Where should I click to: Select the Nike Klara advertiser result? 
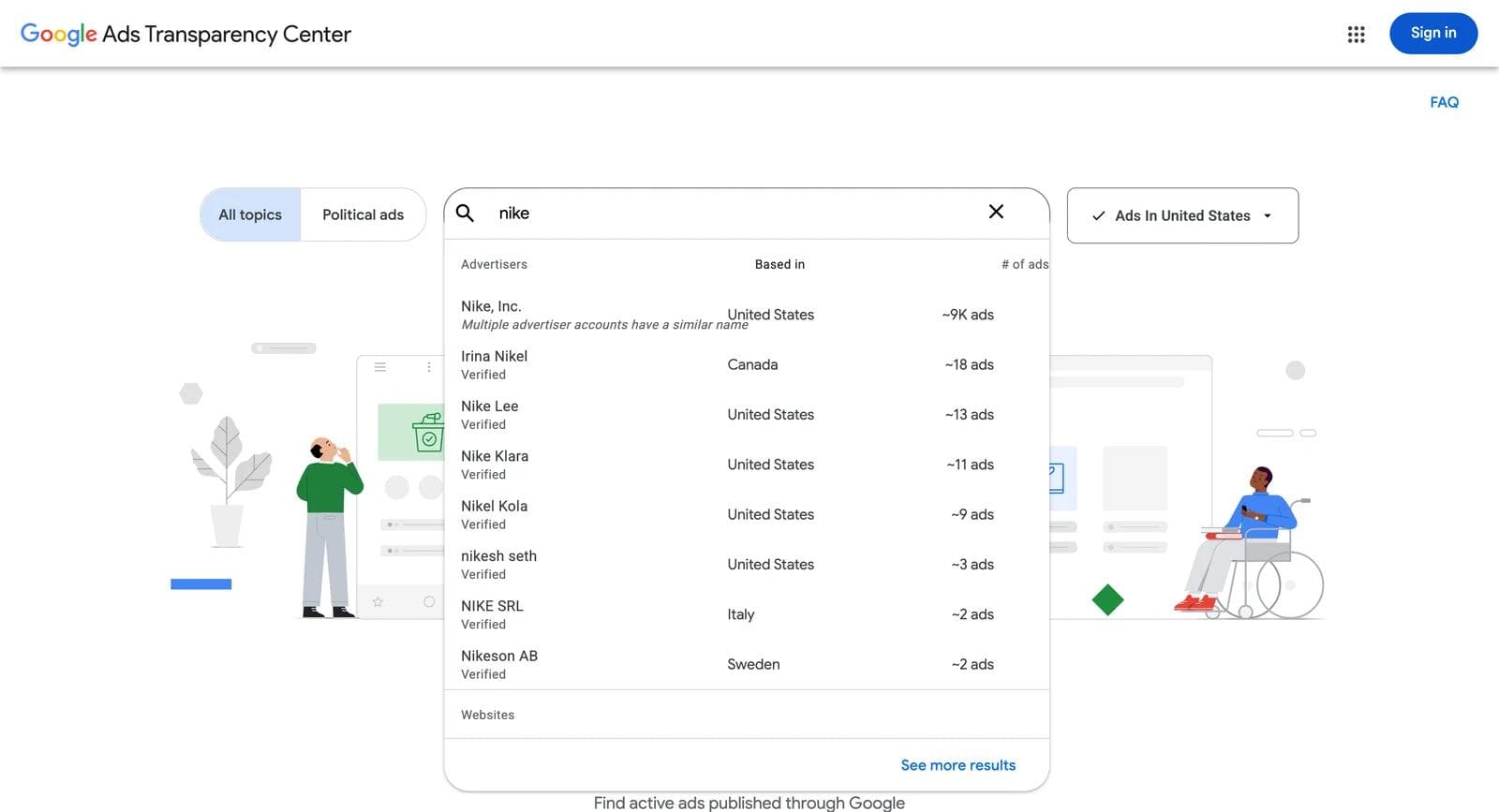click(747, 465)
